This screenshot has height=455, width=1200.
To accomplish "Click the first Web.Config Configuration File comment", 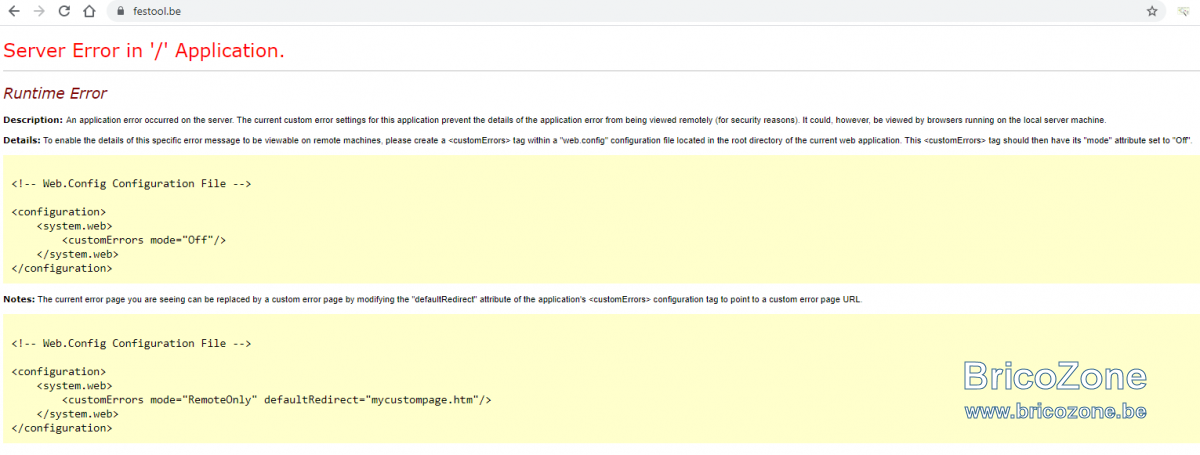I will tap(131, 184).
